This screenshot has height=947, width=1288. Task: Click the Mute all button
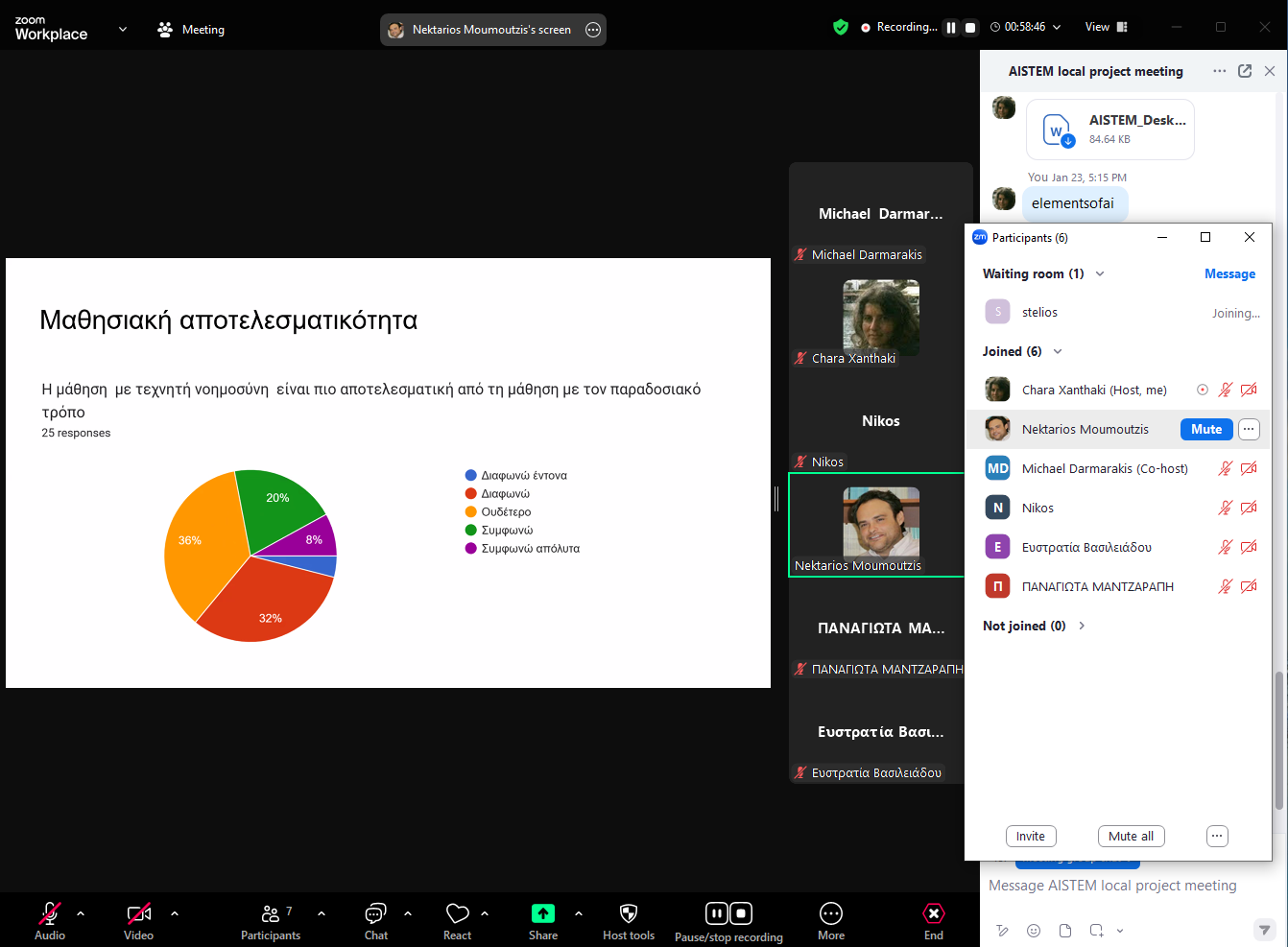1131,836
